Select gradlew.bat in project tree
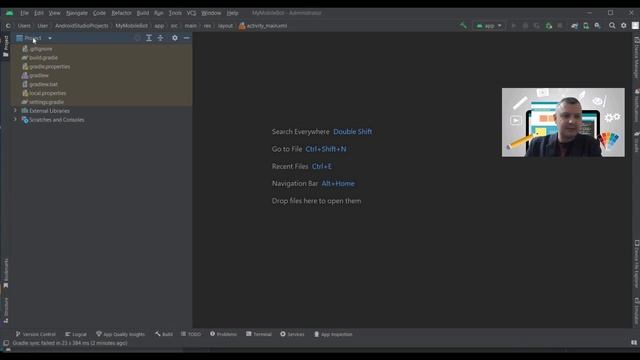 43,84
